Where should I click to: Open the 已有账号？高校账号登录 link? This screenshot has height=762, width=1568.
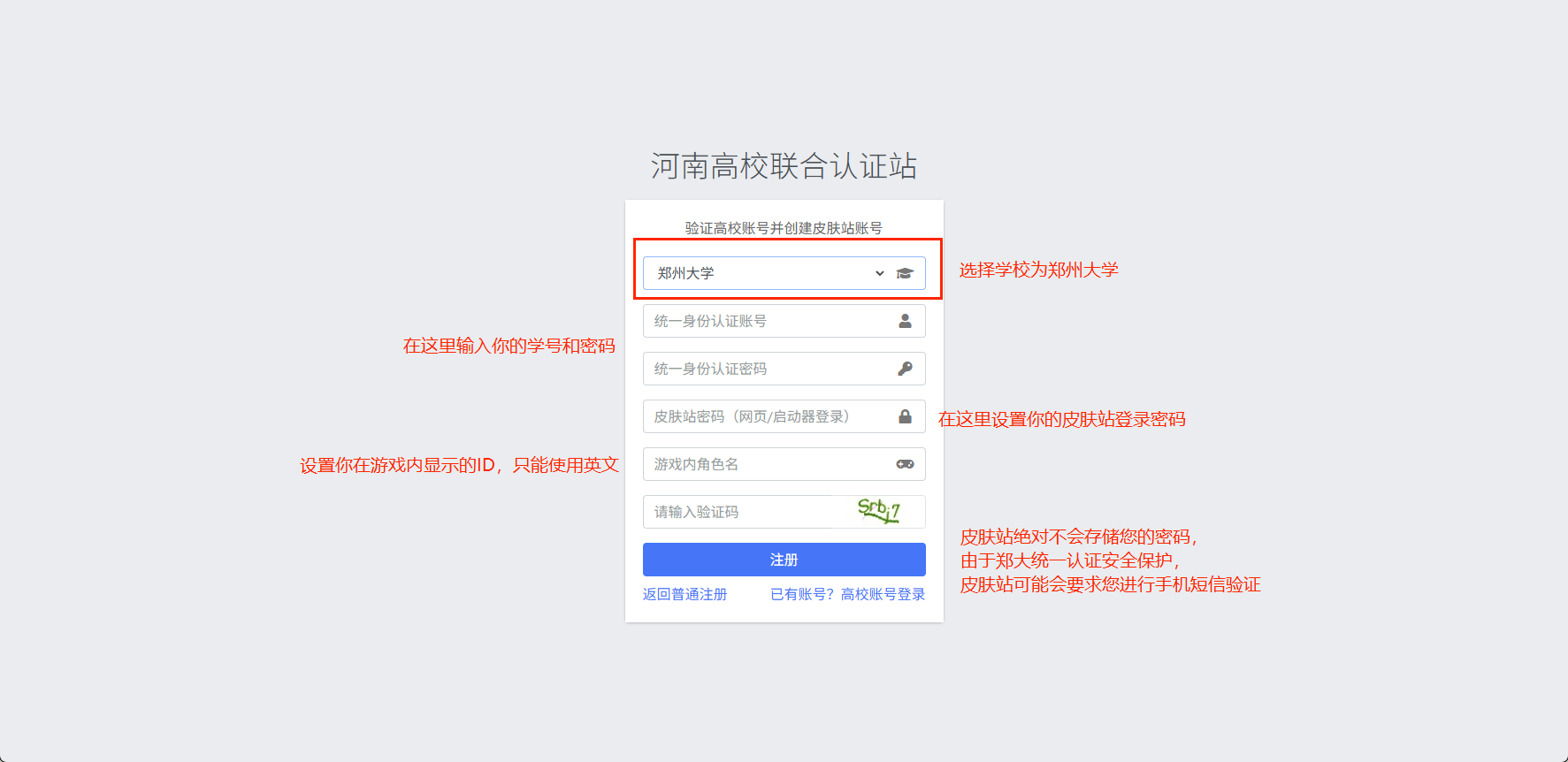(847, 594)
